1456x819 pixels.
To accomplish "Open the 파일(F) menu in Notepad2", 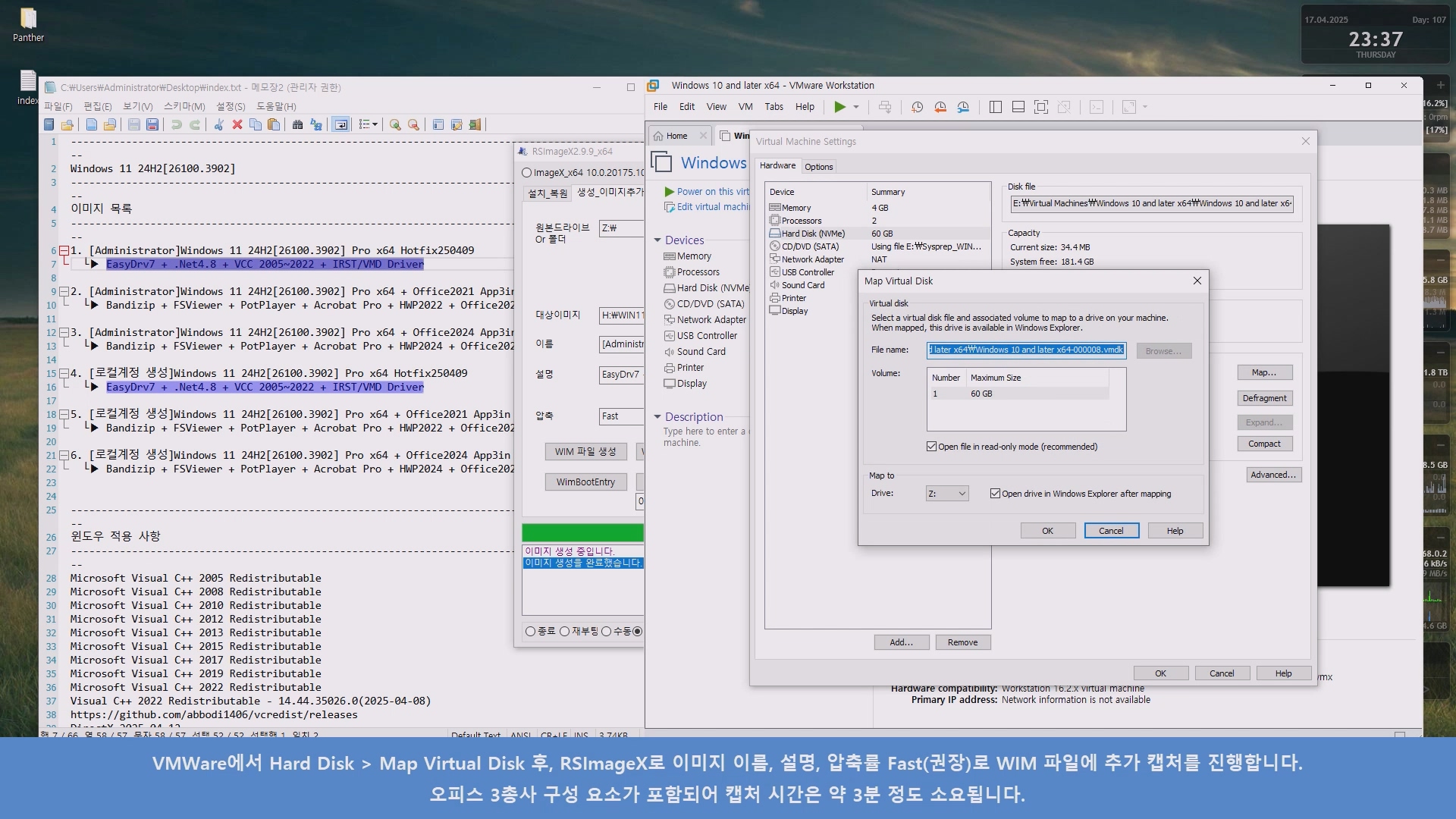I will coord(58,107).
